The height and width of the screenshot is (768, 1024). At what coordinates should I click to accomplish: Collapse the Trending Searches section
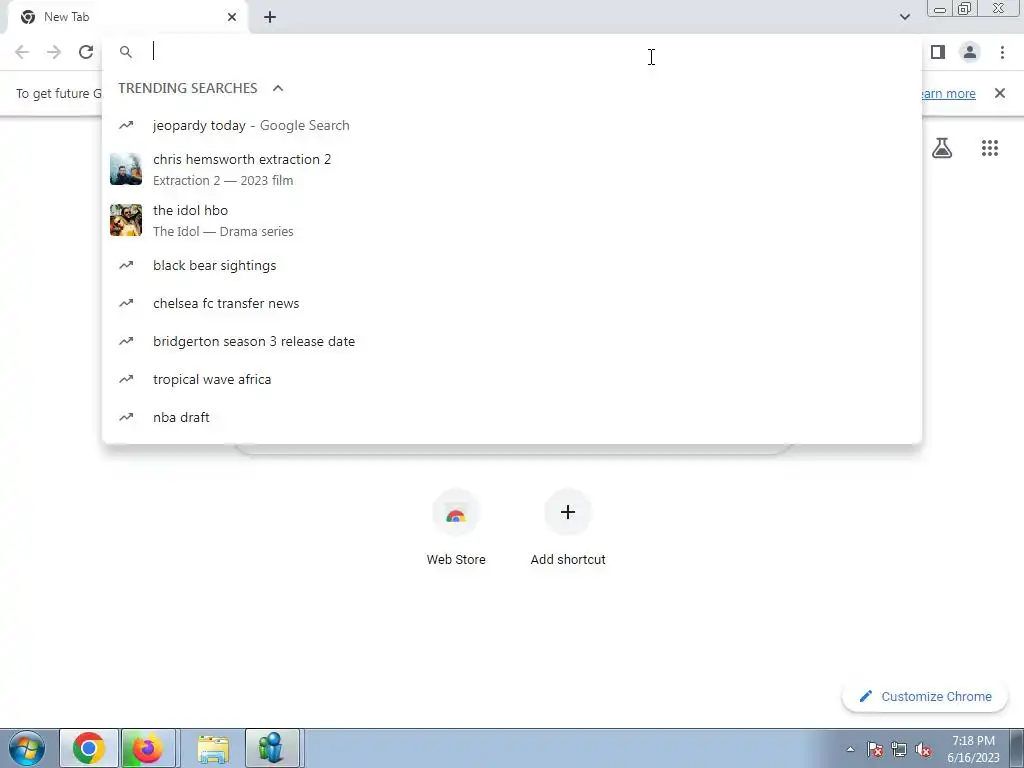coord(278,88)
